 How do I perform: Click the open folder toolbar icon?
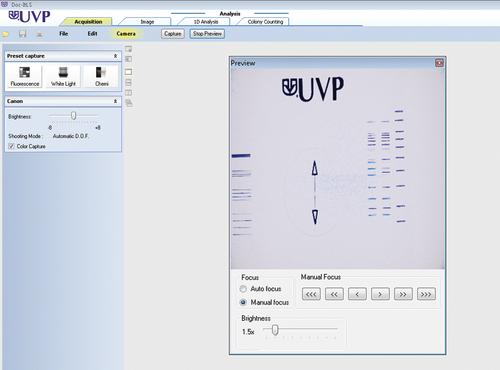coord(6,34)
